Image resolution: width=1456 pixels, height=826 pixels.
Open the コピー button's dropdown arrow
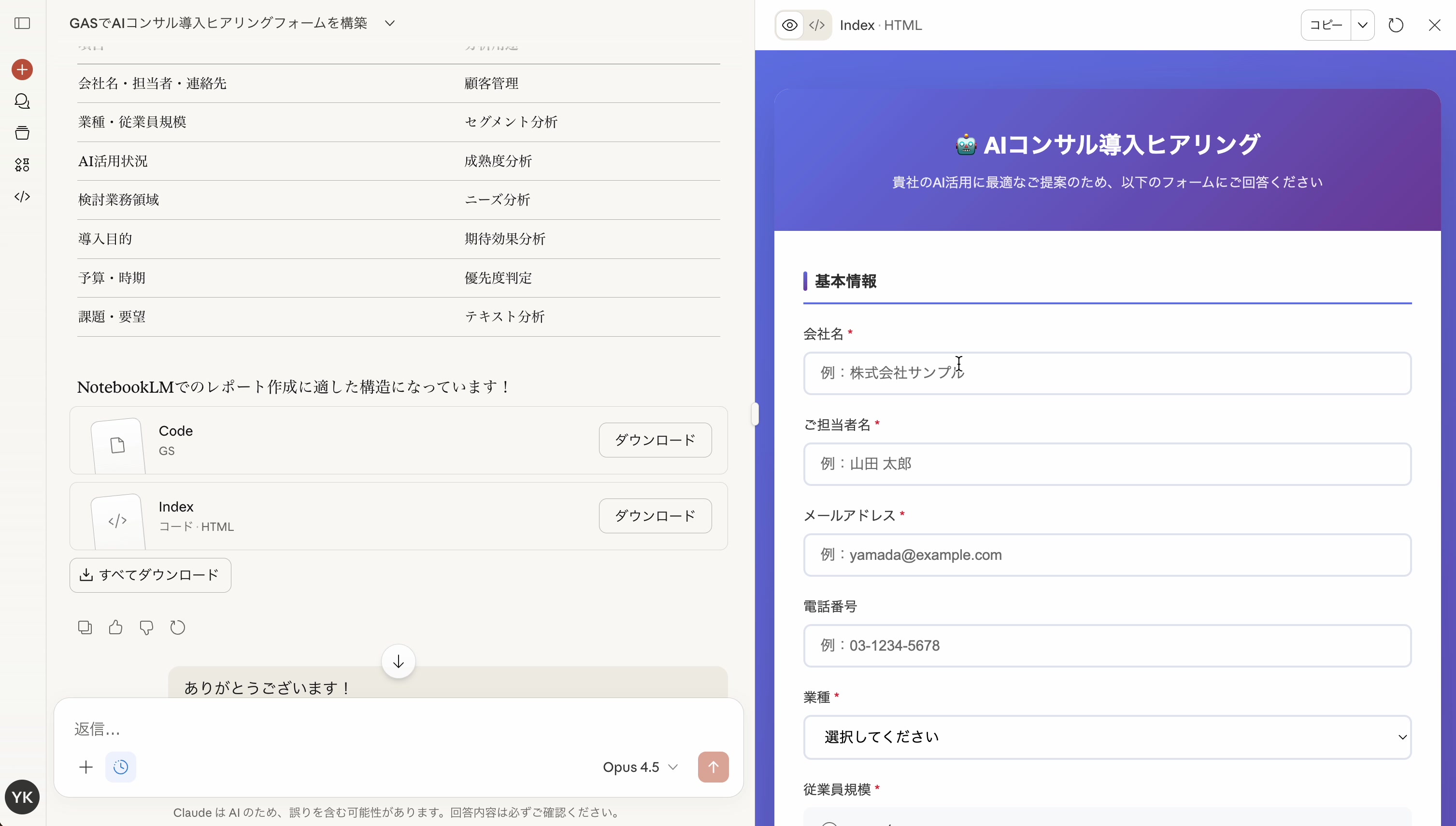1363,25
